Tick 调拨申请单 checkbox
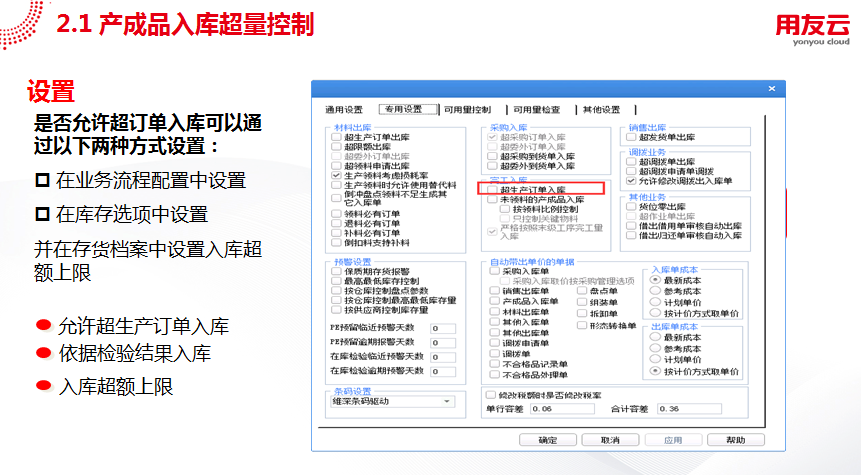 coord(494,343)
